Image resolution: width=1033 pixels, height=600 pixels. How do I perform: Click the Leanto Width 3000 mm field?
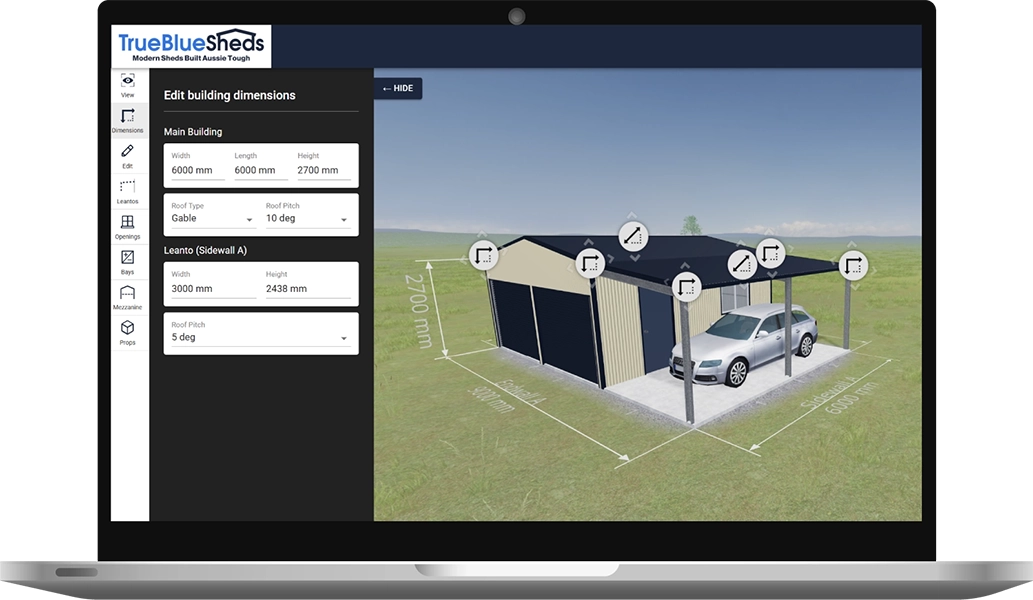coord(213,288)
